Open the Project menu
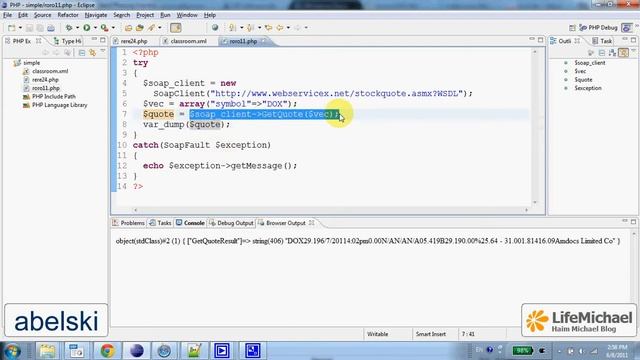 [145, 15]
